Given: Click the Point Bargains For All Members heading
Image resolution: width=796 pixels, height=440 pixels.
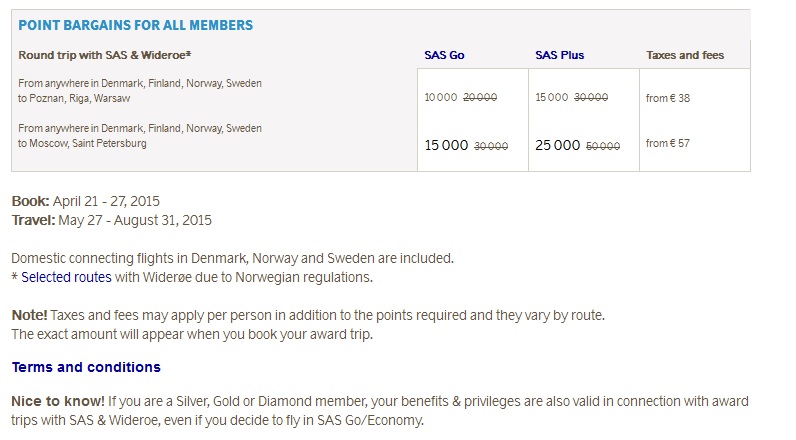Looking at the screenshot, I should 136,25.
